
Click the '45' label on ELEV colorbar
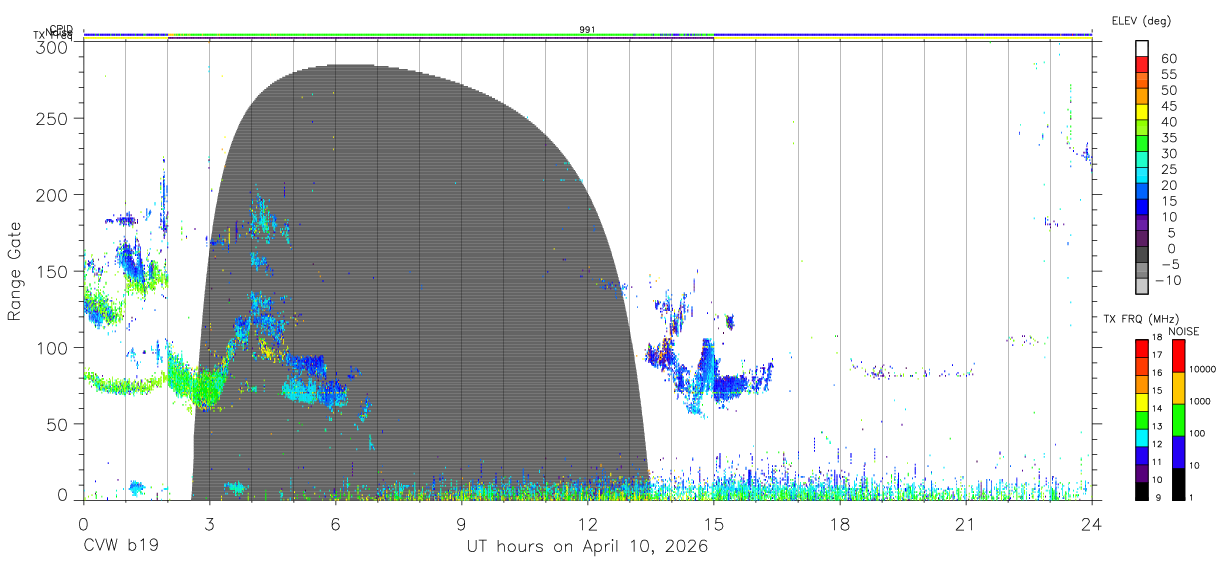1167,106
